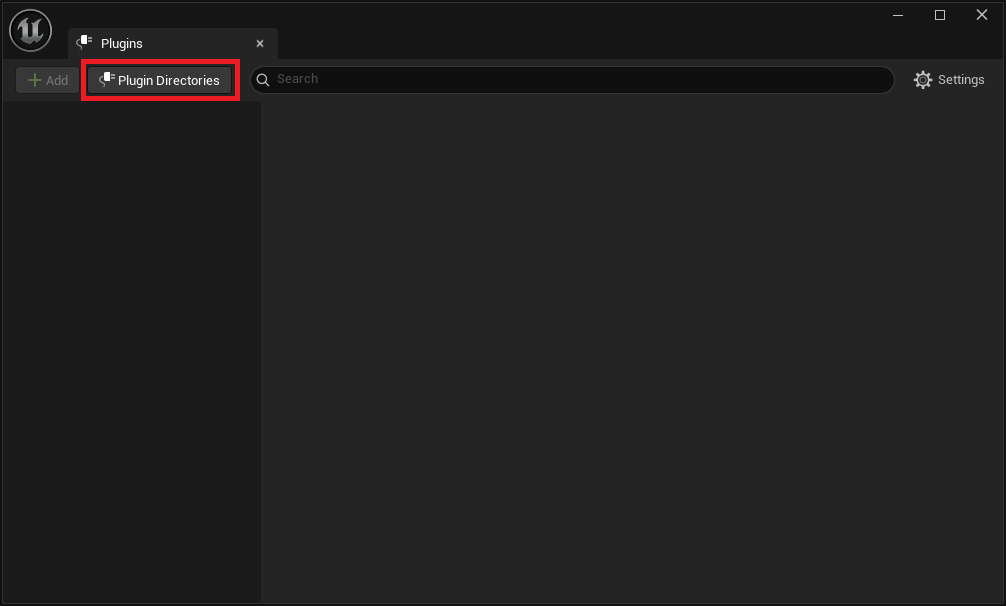
Task: Minimize the Plugins window
Action: [898, 15]
